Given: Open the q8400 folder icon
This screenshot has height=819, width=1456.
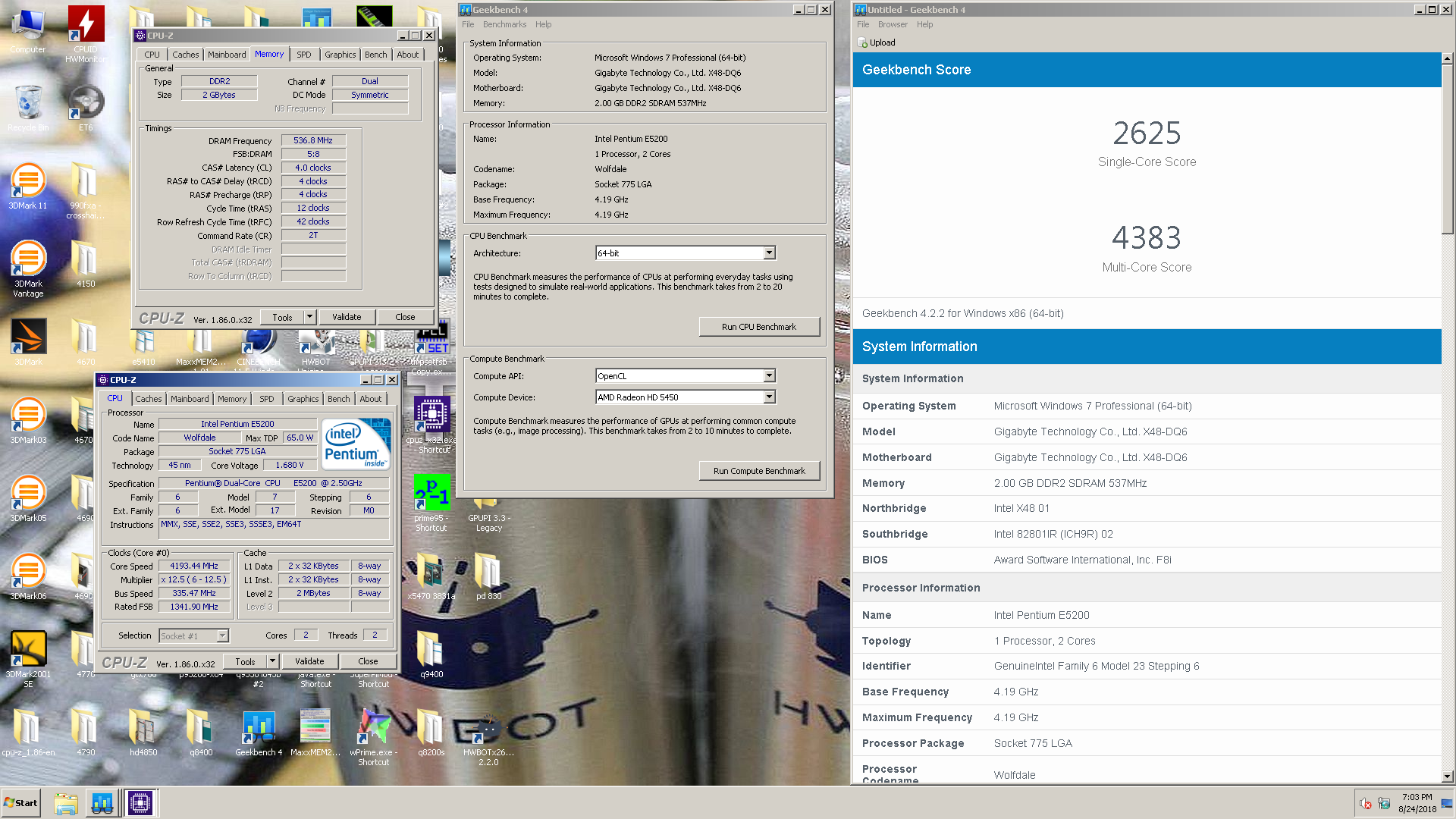Looking at the screenshot, I should pyautogui.click(x=201, y=733).
